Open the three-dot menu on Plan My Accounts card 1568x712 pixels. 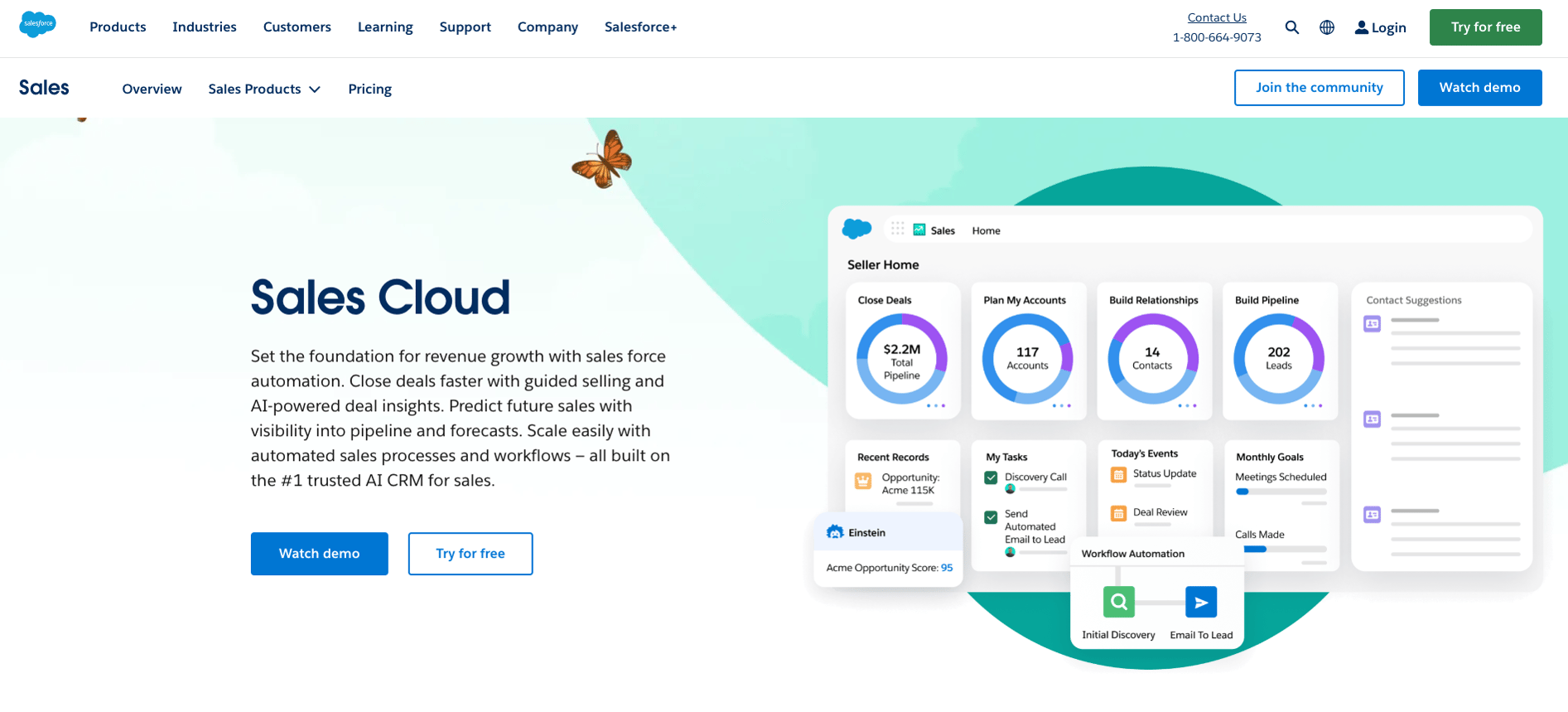coord(1062,405)
